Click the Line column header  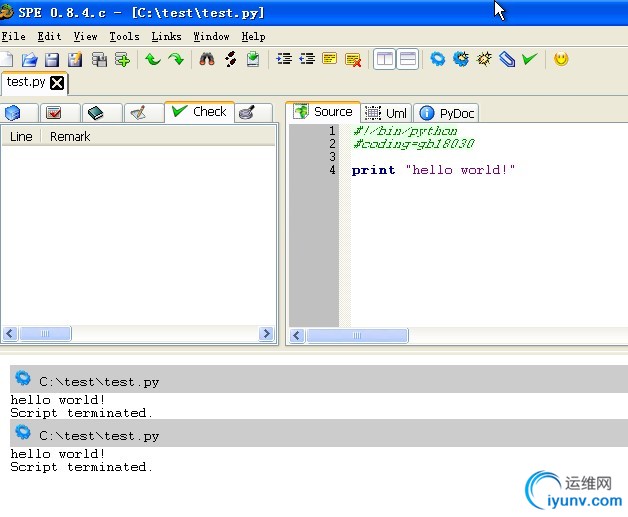21,137
